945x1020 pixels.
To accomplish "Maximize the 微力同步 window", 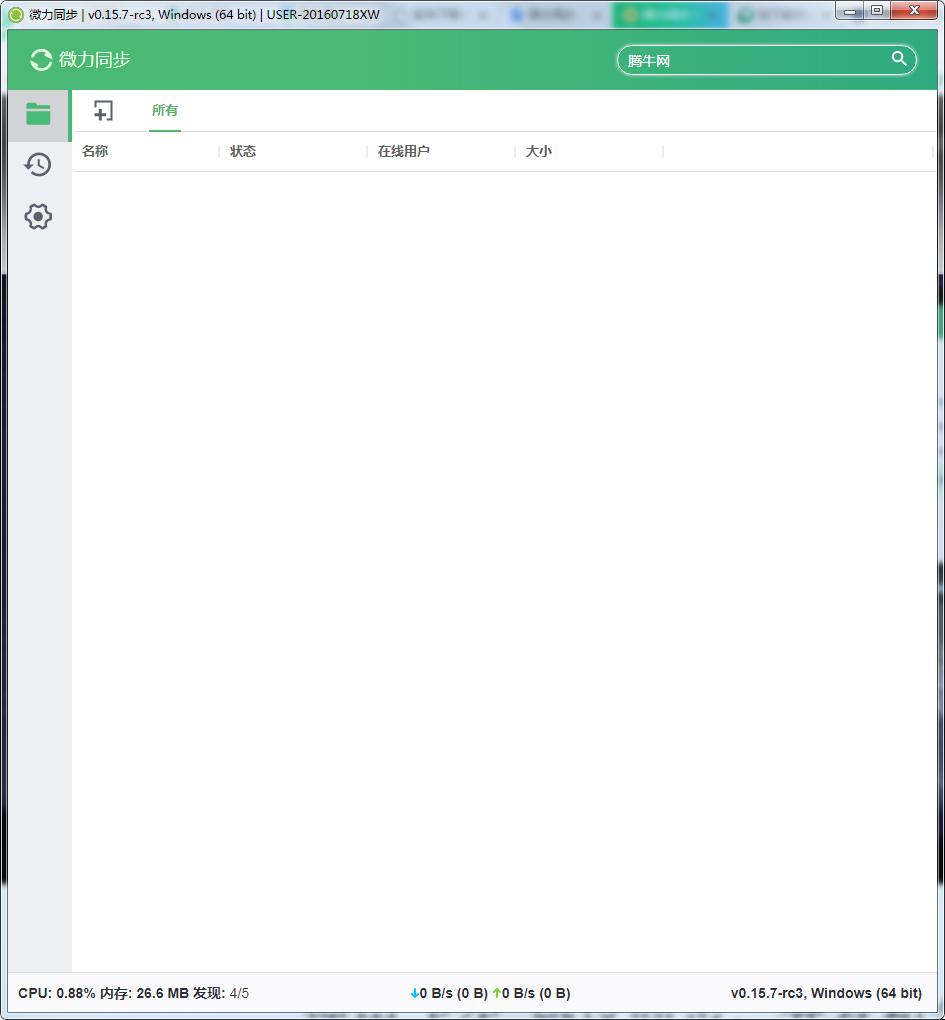I will coord(877,10).
